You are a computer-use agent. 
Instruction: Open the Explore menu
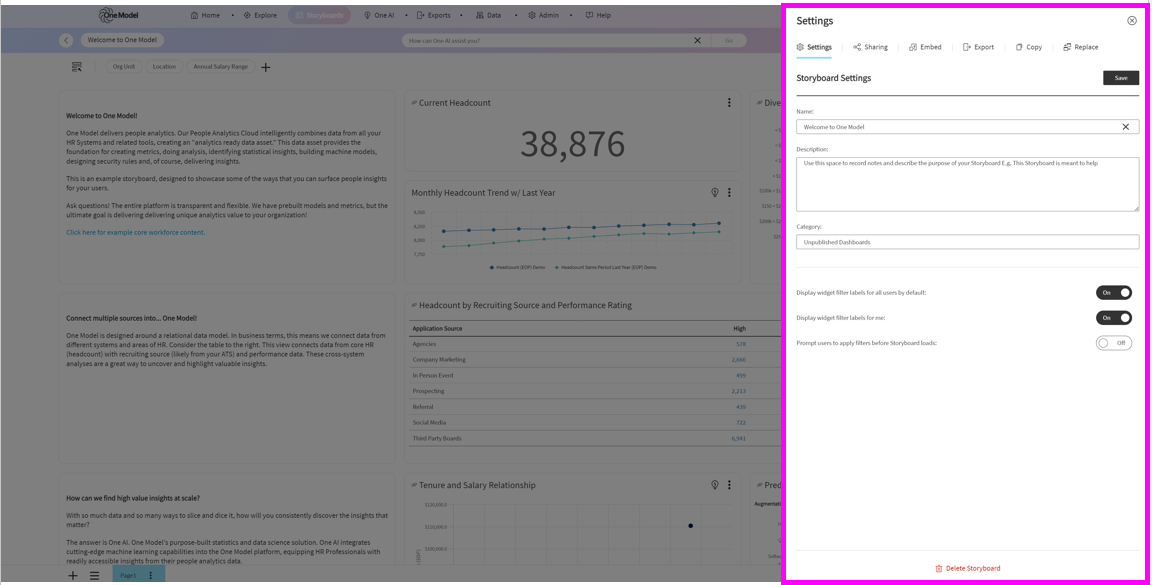(x=260, y=15)
